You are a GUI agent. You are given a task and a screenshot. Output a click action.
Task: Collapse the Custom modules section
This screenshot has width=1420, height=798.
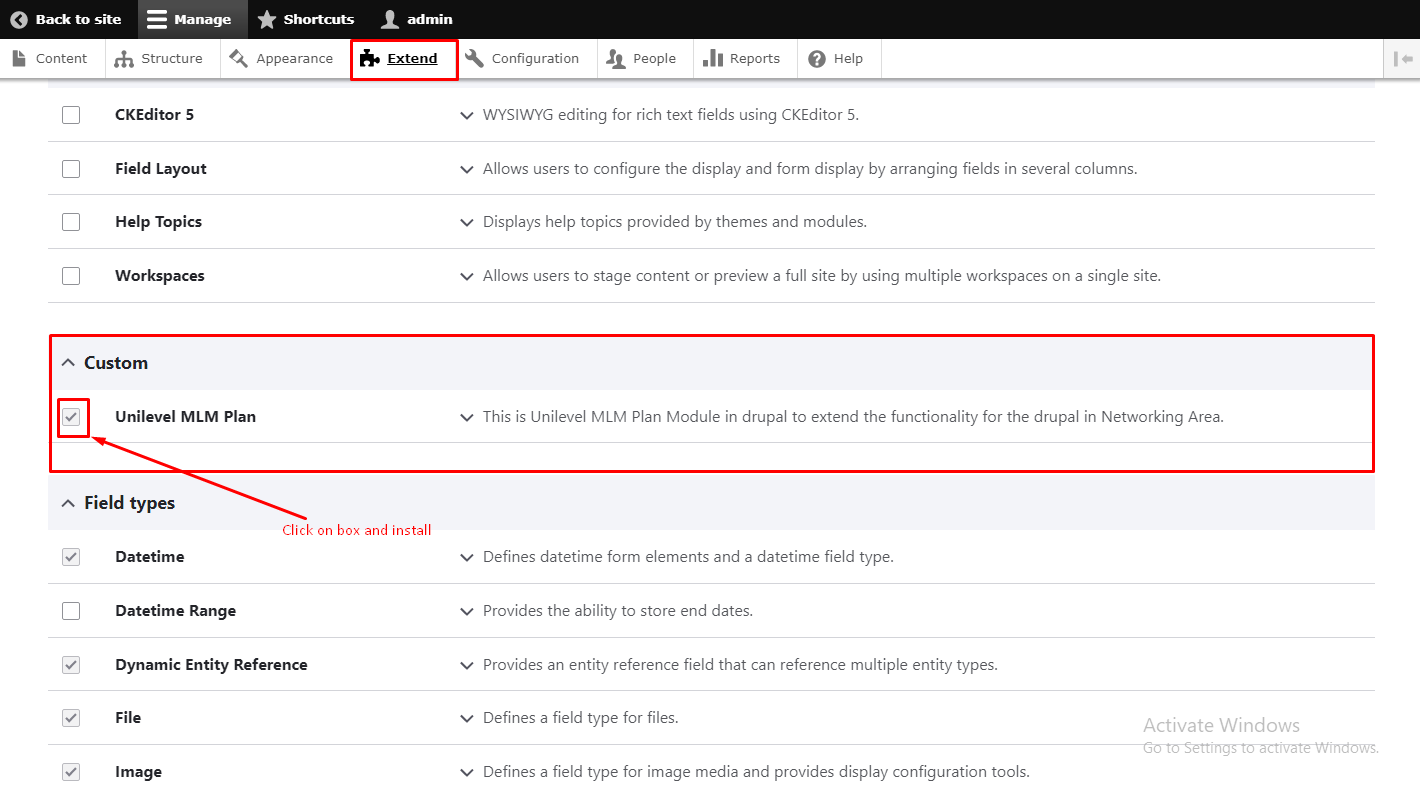pyautogui.click(x=68, y=363)
